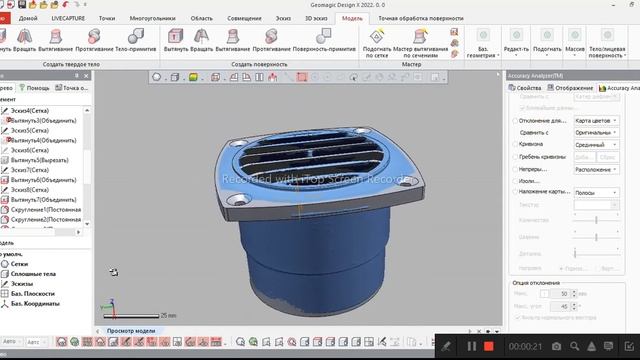Viewport: 640px width, 360px height.
Task: Select solid body Вытягивание tool
Action: click(56, 40)
